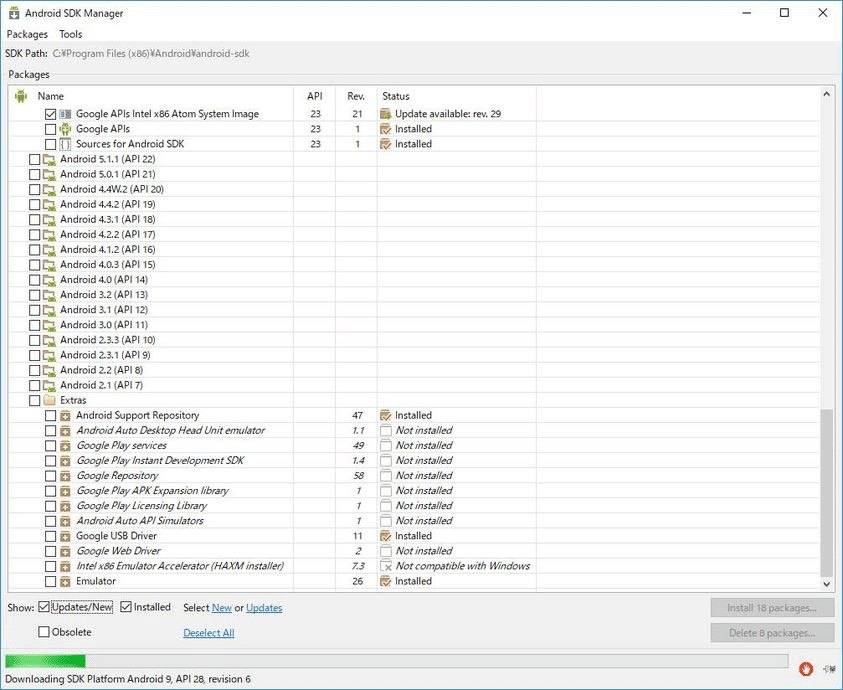Click the Updates link to select updates

[x=264, y=608]
